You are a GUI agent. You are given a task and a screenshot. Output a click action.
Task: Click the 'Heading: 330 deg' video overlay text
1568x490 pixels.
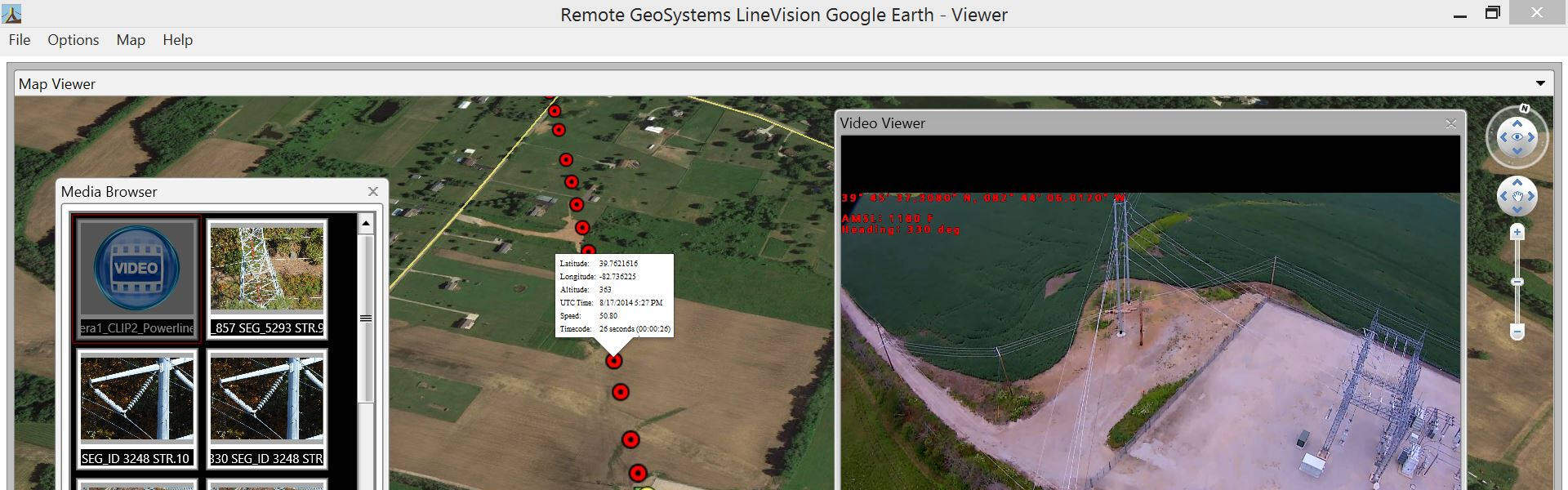pos(901,229)
